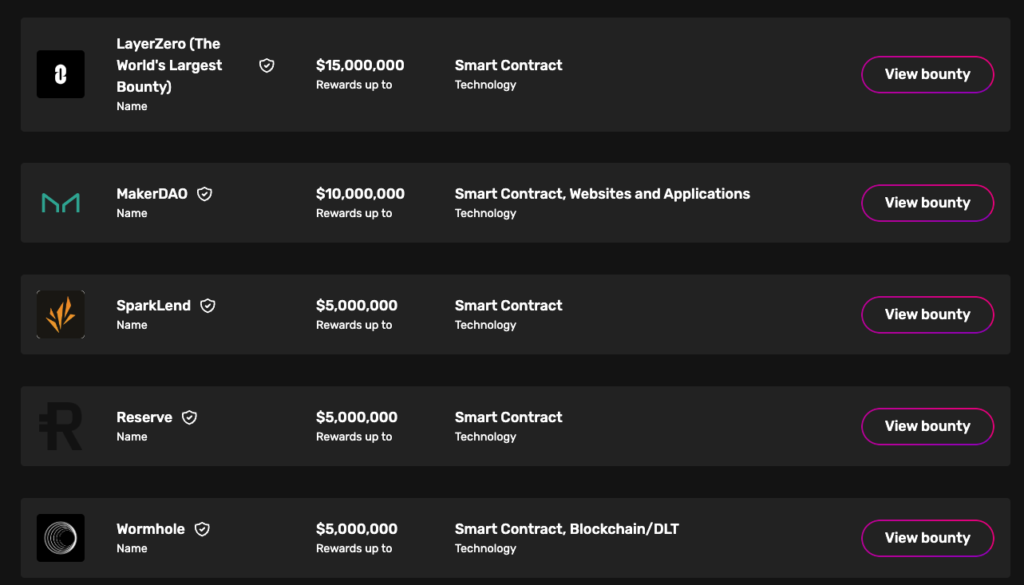View bounty for Wormhole program
Image resolution: width=1024 pixels, height=585 pixels.
point(927,538)
